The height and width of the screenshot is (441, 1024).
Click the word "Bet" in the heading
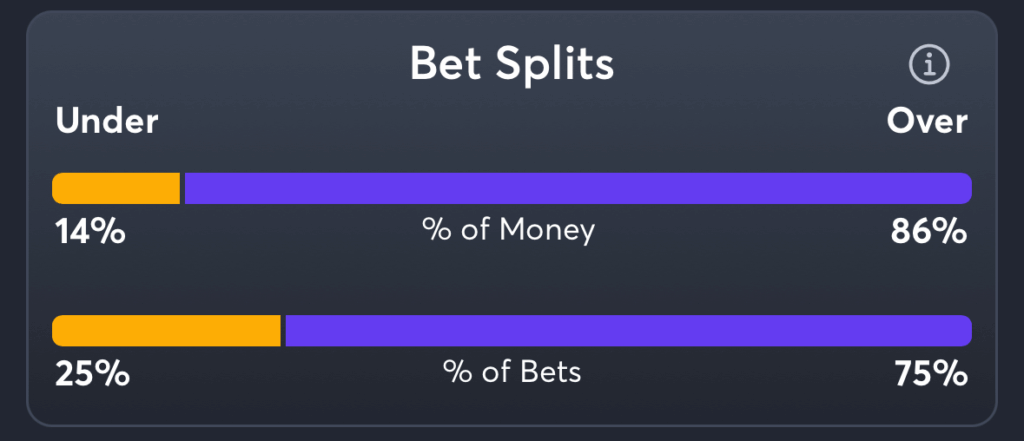point(446,64)
